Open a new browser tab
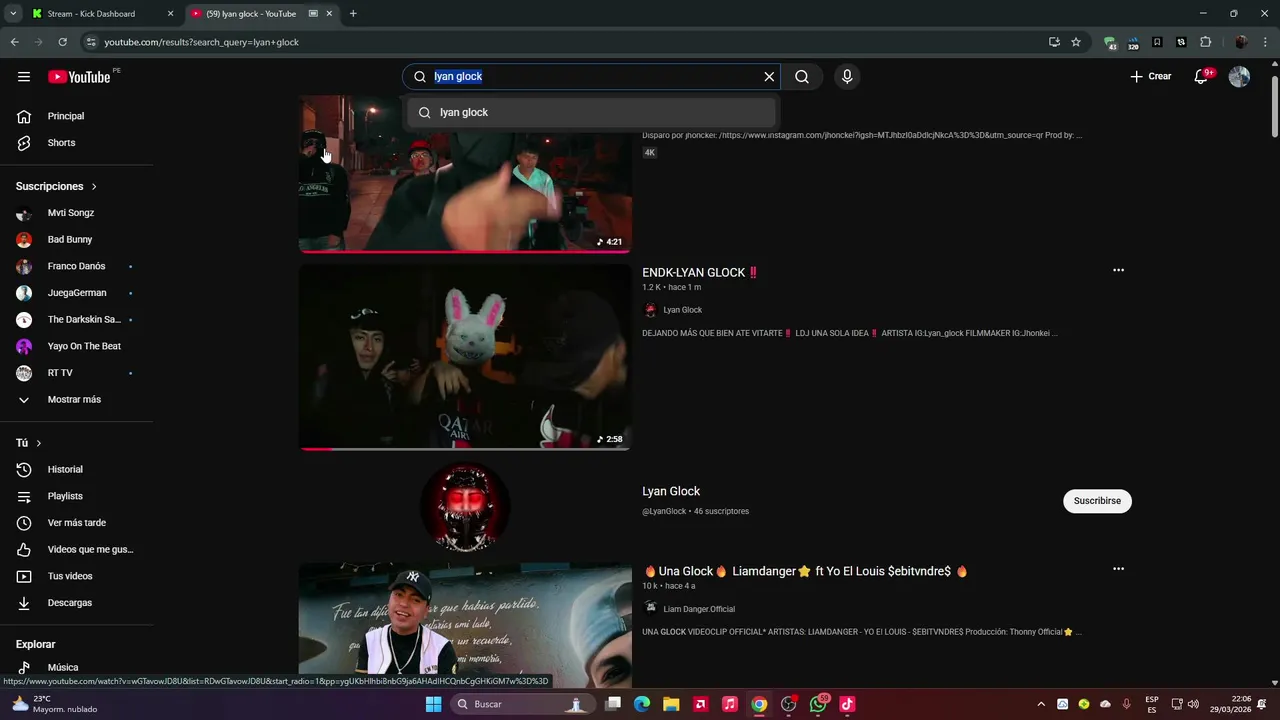The image size is (1280, 720). [353, 14]
